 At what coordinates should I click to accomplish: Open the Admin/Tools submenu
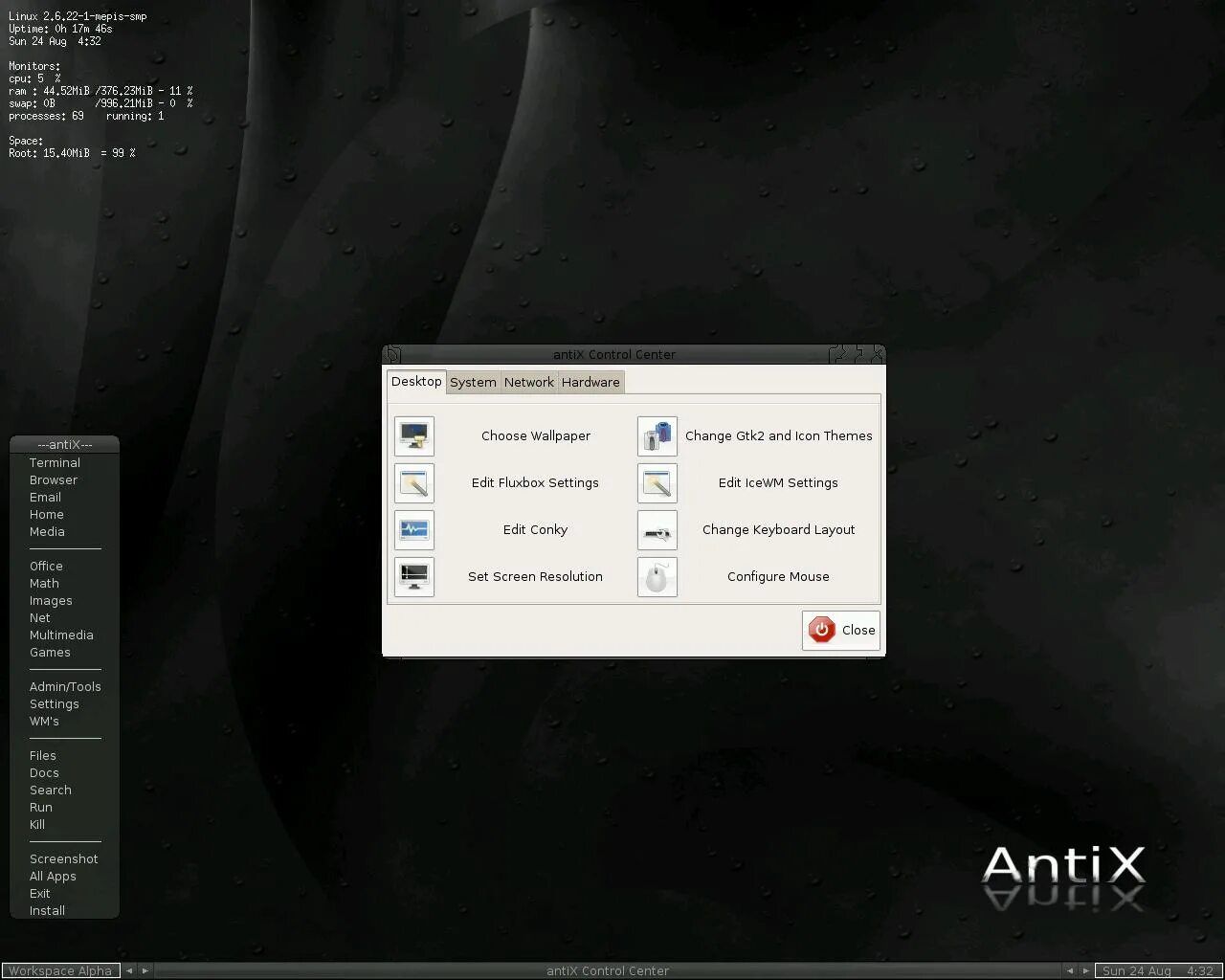65,687
